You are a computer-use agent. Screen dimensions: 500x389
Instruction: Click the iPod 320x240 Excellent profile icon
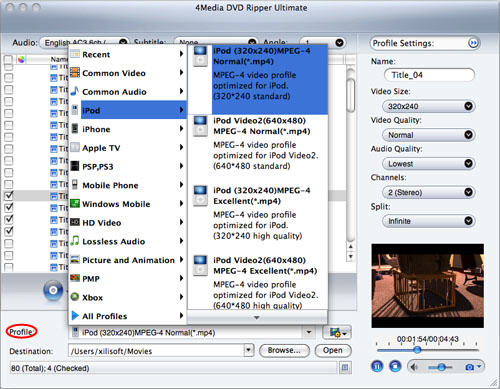[200, 196]
